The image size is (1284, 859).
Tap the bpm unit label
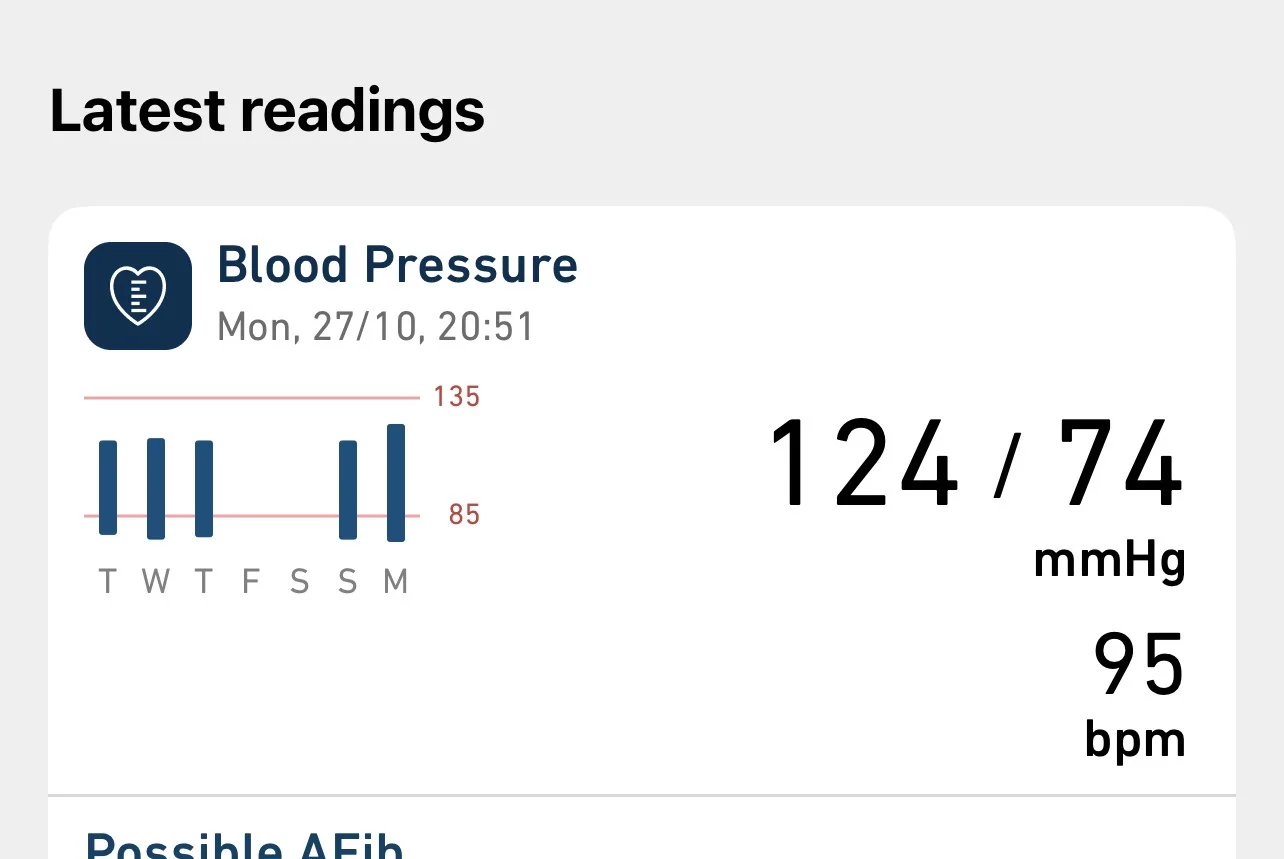(x=1135, y=740)
